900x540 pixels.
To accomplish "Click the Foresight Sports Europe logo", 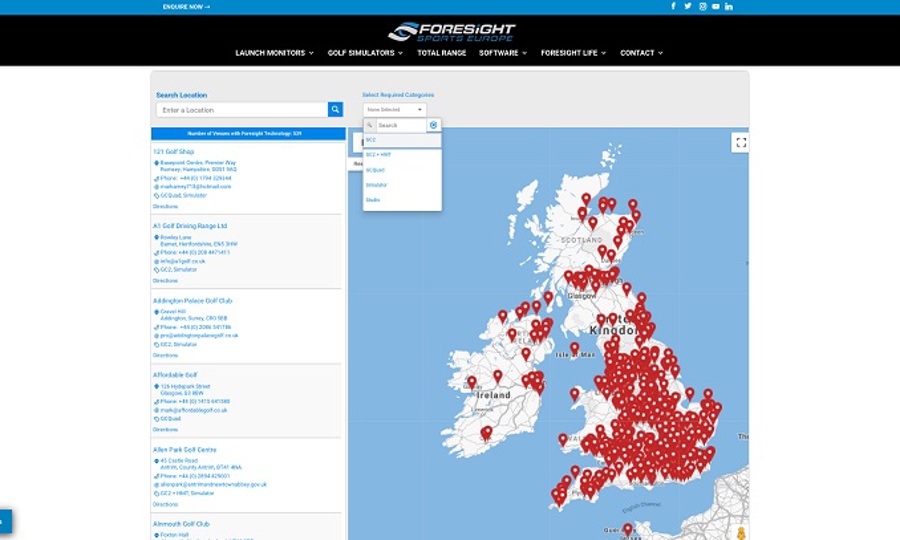I will (x=451, y=32).
